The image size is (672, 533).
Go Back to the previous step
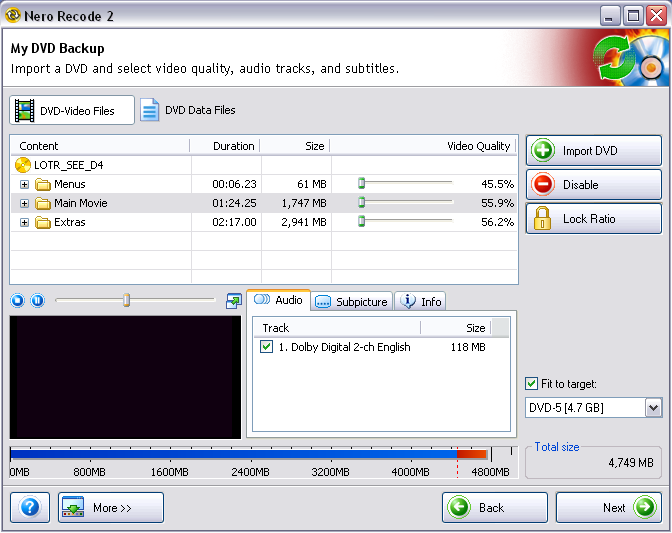coord(495,507)
